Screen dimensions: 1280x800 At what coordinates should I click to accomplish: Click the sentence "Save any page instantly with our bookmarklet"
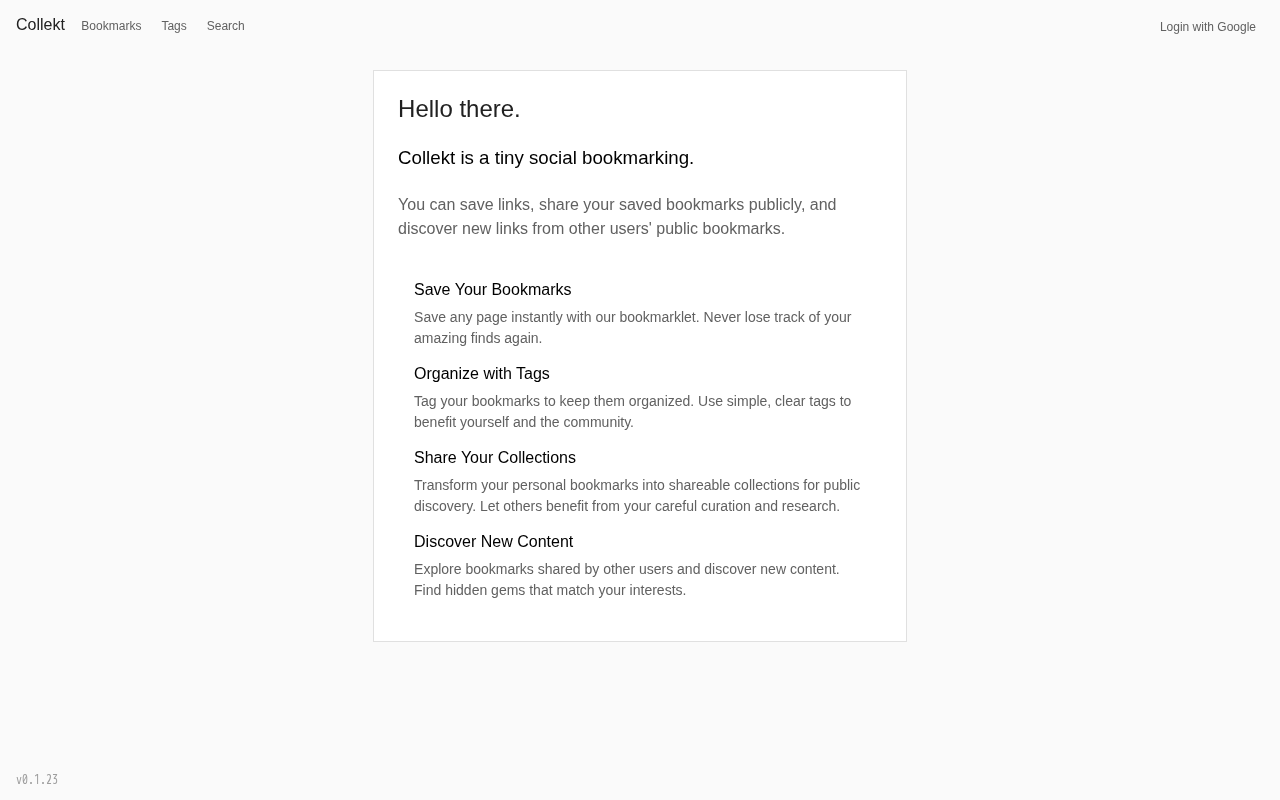(x=556, y=317)
